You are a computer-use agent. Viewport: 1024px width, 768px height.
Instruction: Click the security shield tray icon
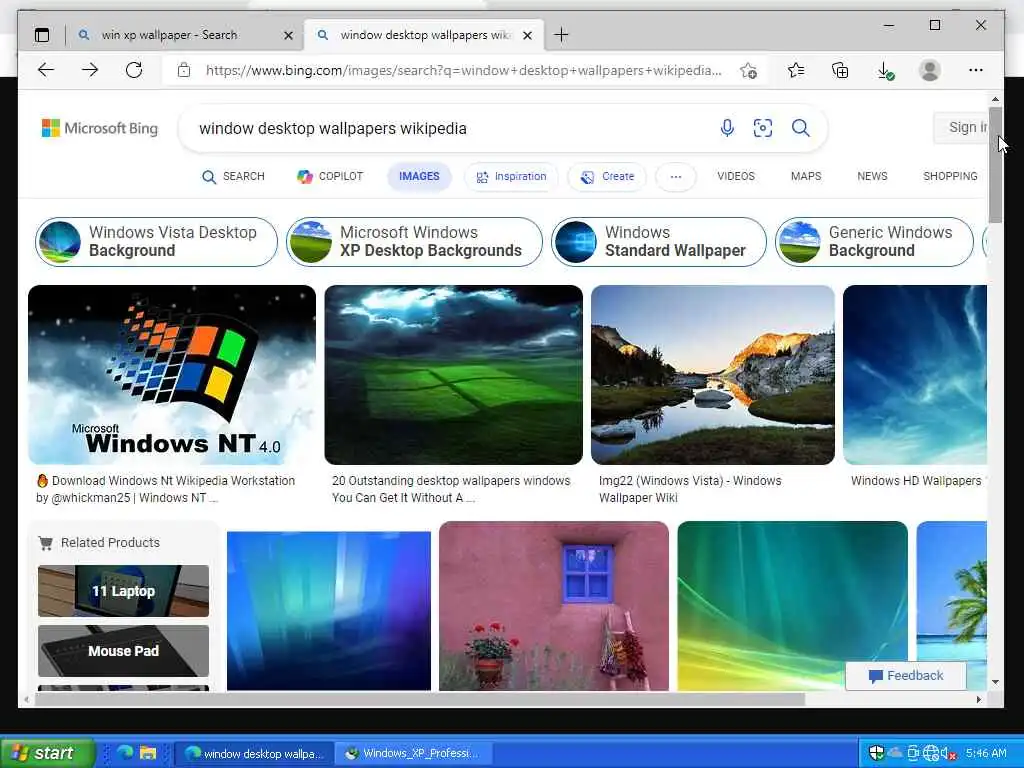tap(876, 753)
